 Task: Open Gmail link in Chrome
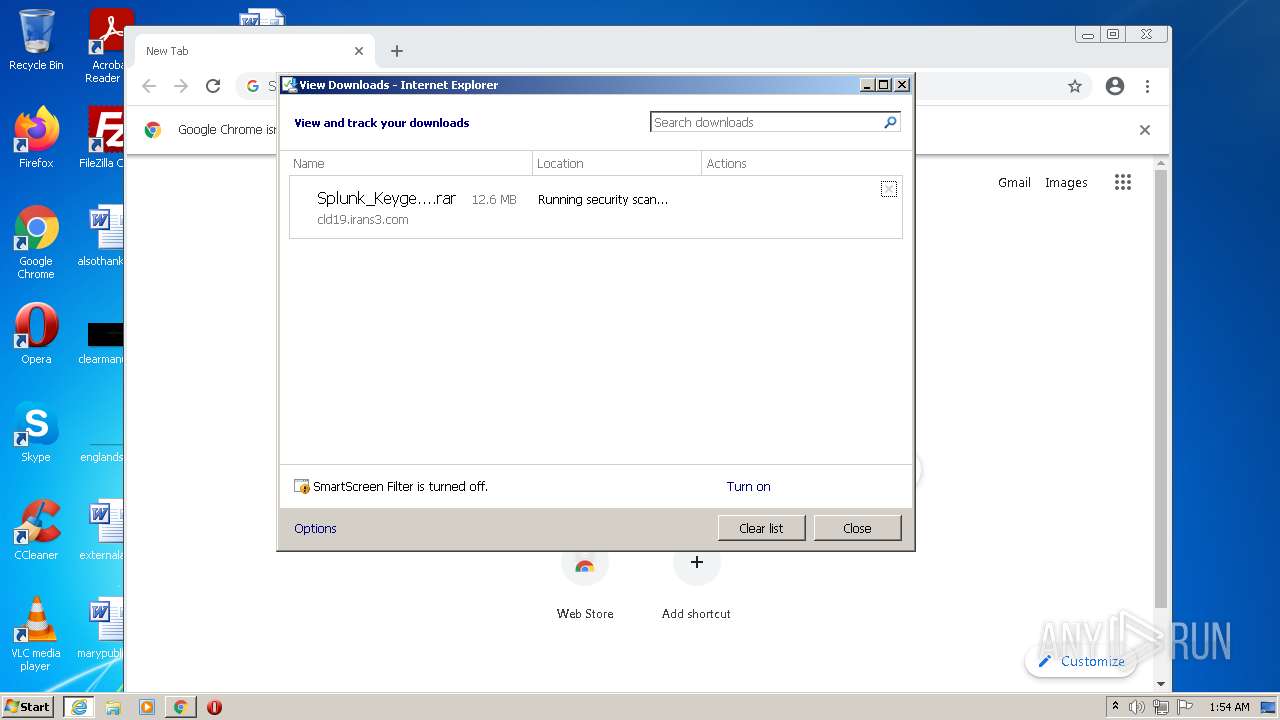(x=1014, y=183)
